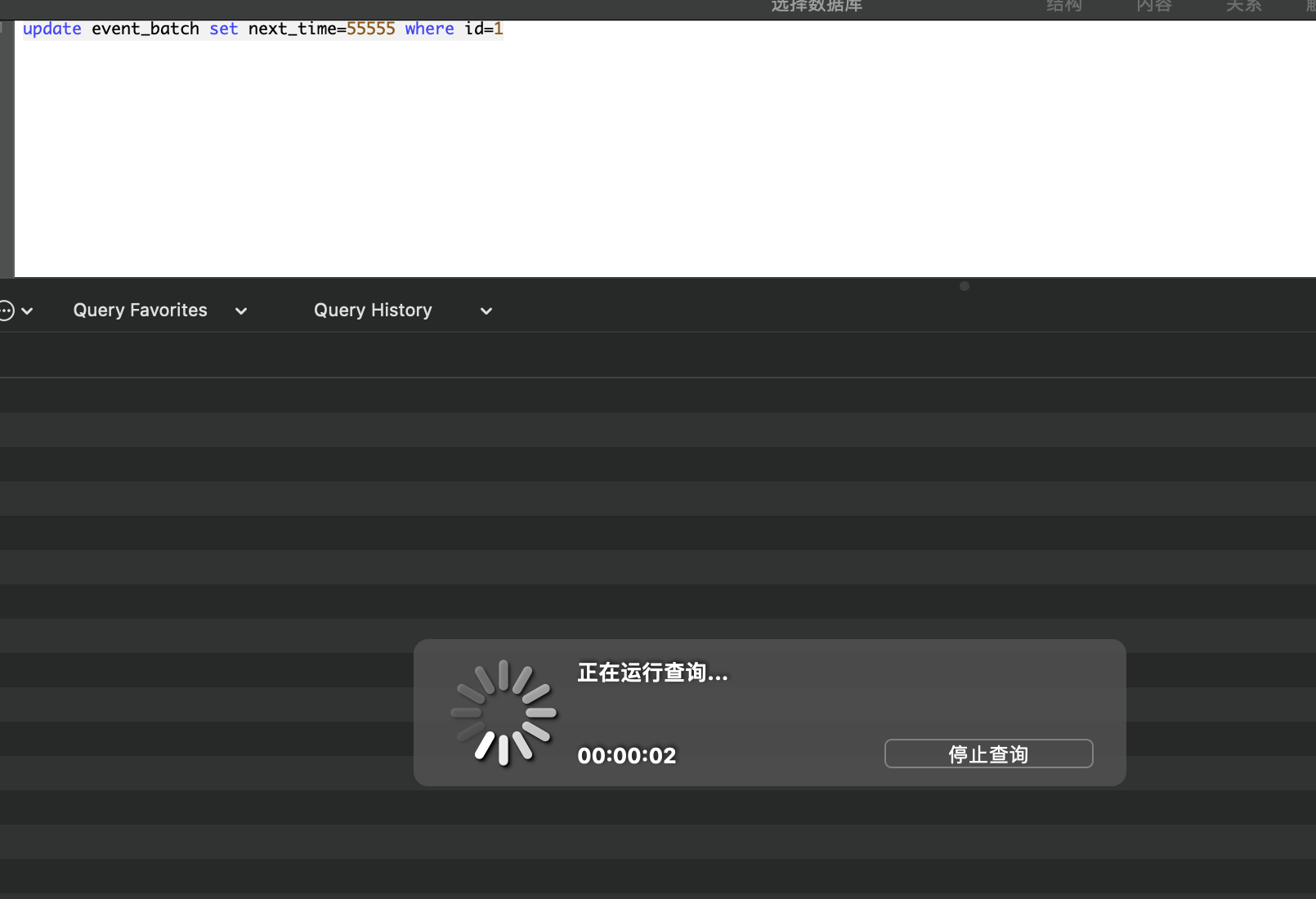Click the running query spinner icon
Image resolution: width=1316 pixels, height=899 pixels.
point(504,712)
